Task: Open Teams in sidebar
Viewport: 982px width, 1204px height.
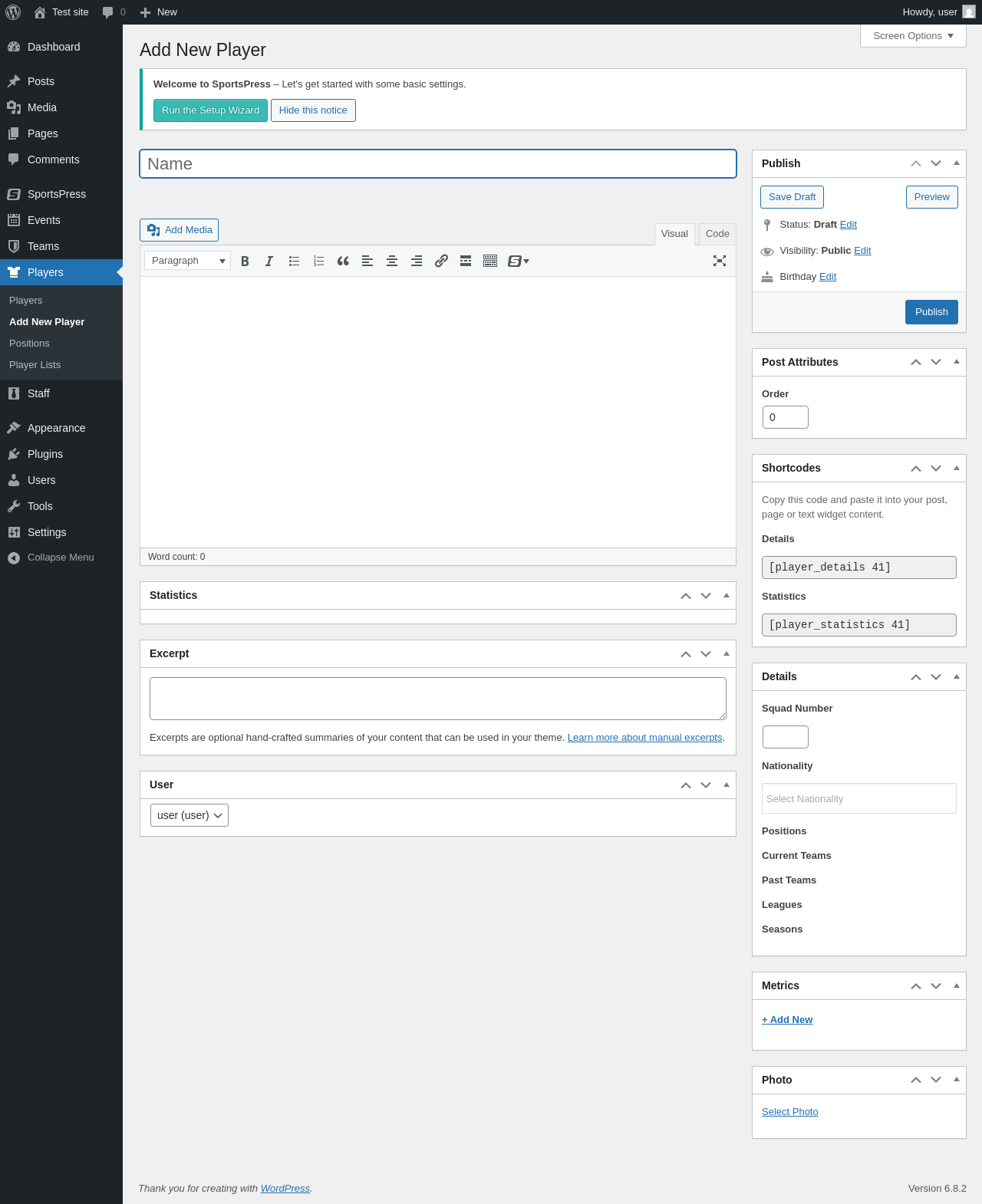Action: tap(61, 246)
